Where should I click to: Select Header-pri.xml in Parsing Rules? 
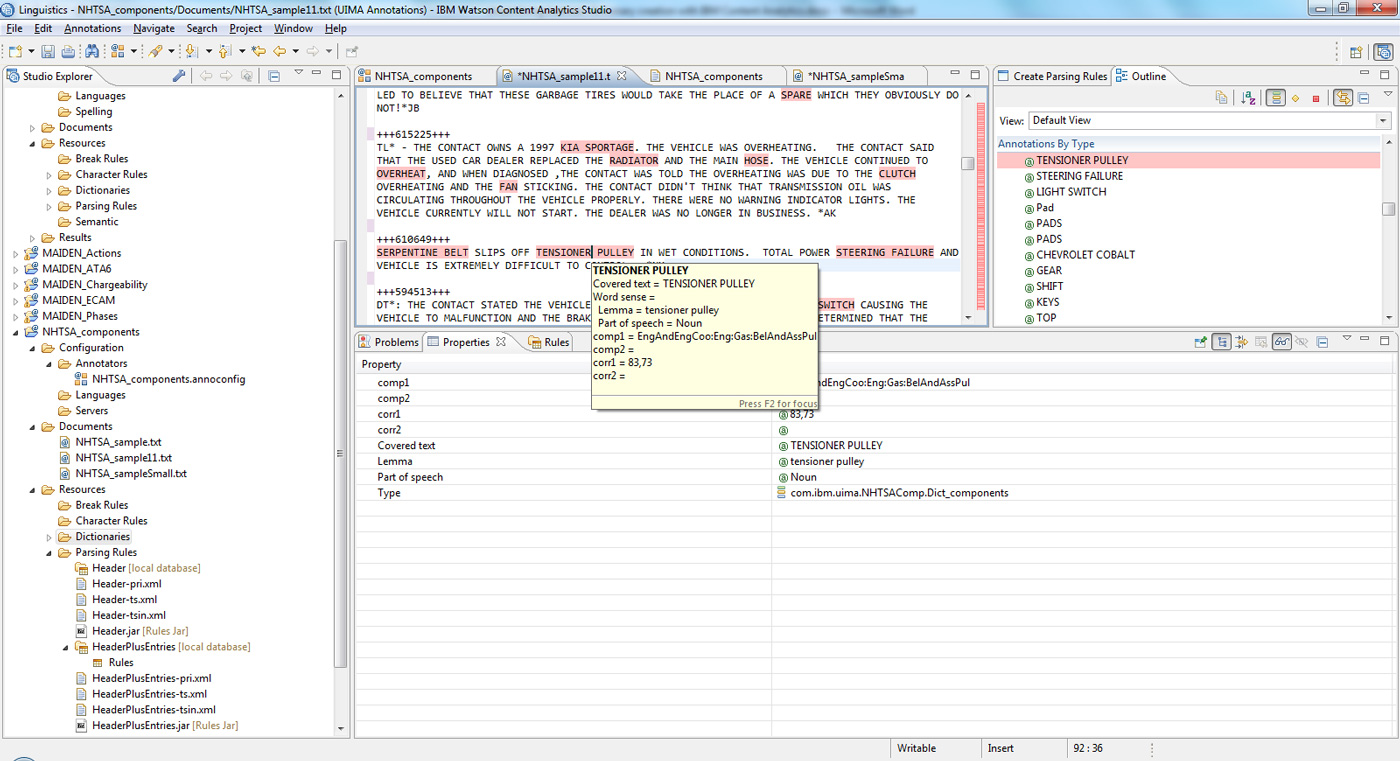126,584
